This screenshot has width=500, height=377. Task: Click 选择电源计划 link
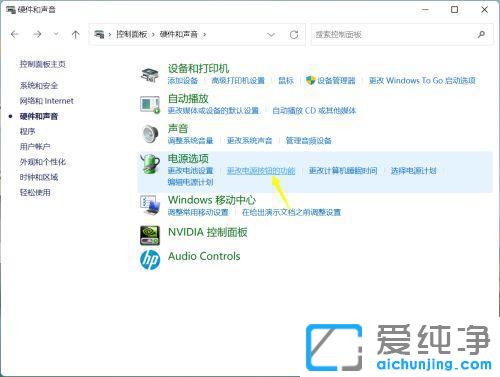[x=413, y=171]
